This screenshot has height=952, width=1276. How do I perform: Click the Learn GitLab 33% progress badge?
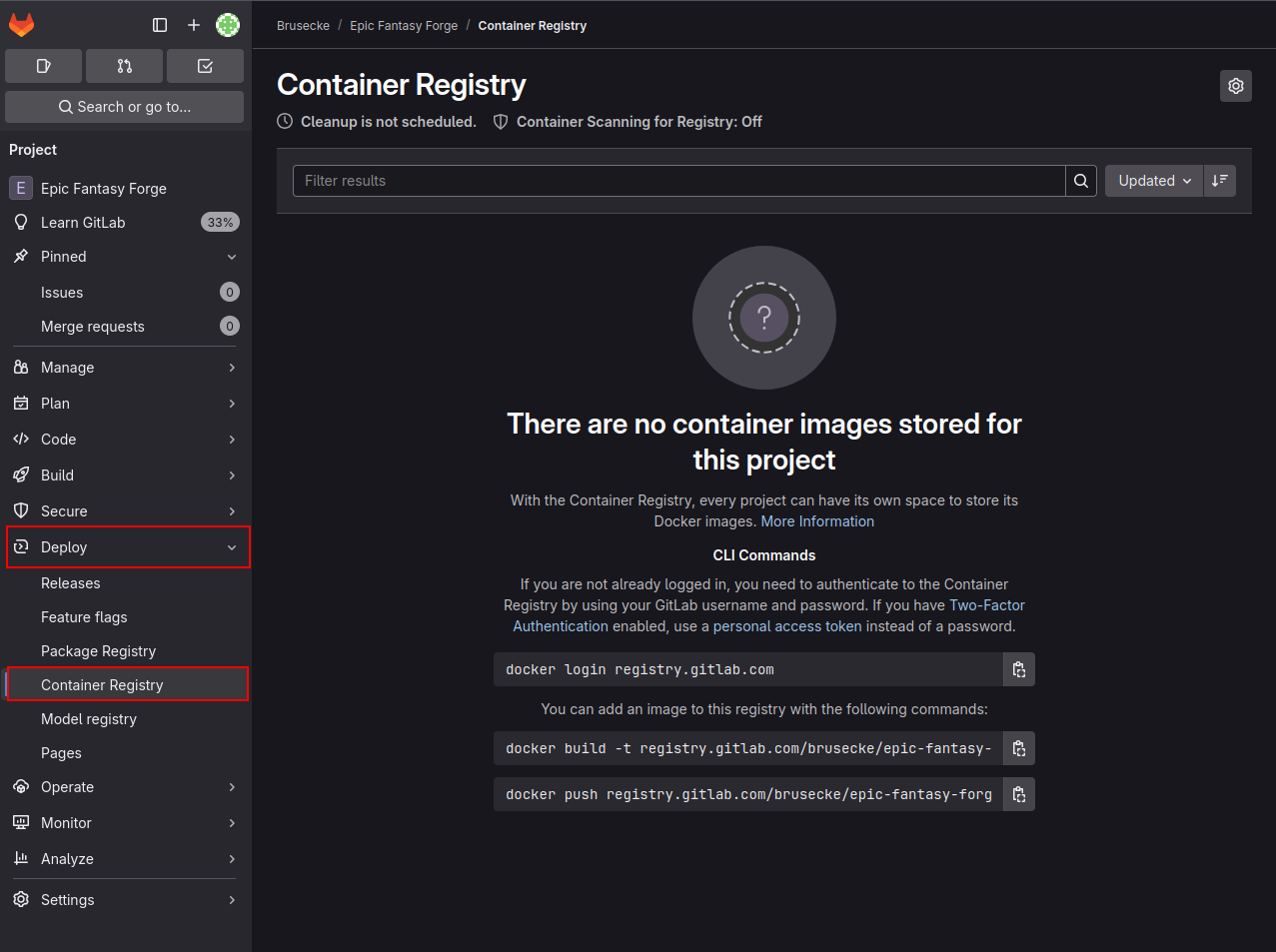(220, 223)
